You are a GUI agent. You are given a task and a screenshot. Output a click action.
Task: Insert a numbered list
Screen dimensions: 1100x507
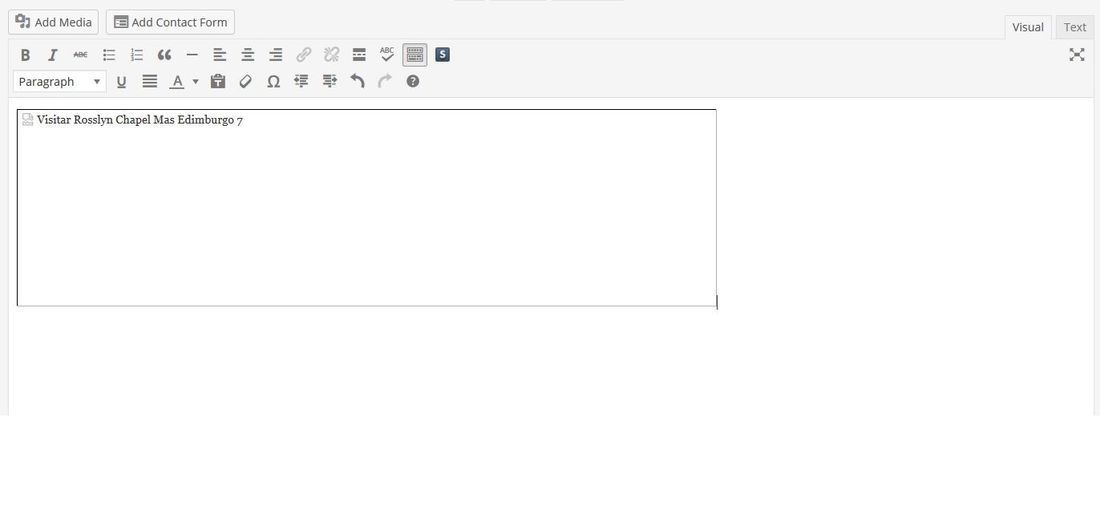coord(137,55)
